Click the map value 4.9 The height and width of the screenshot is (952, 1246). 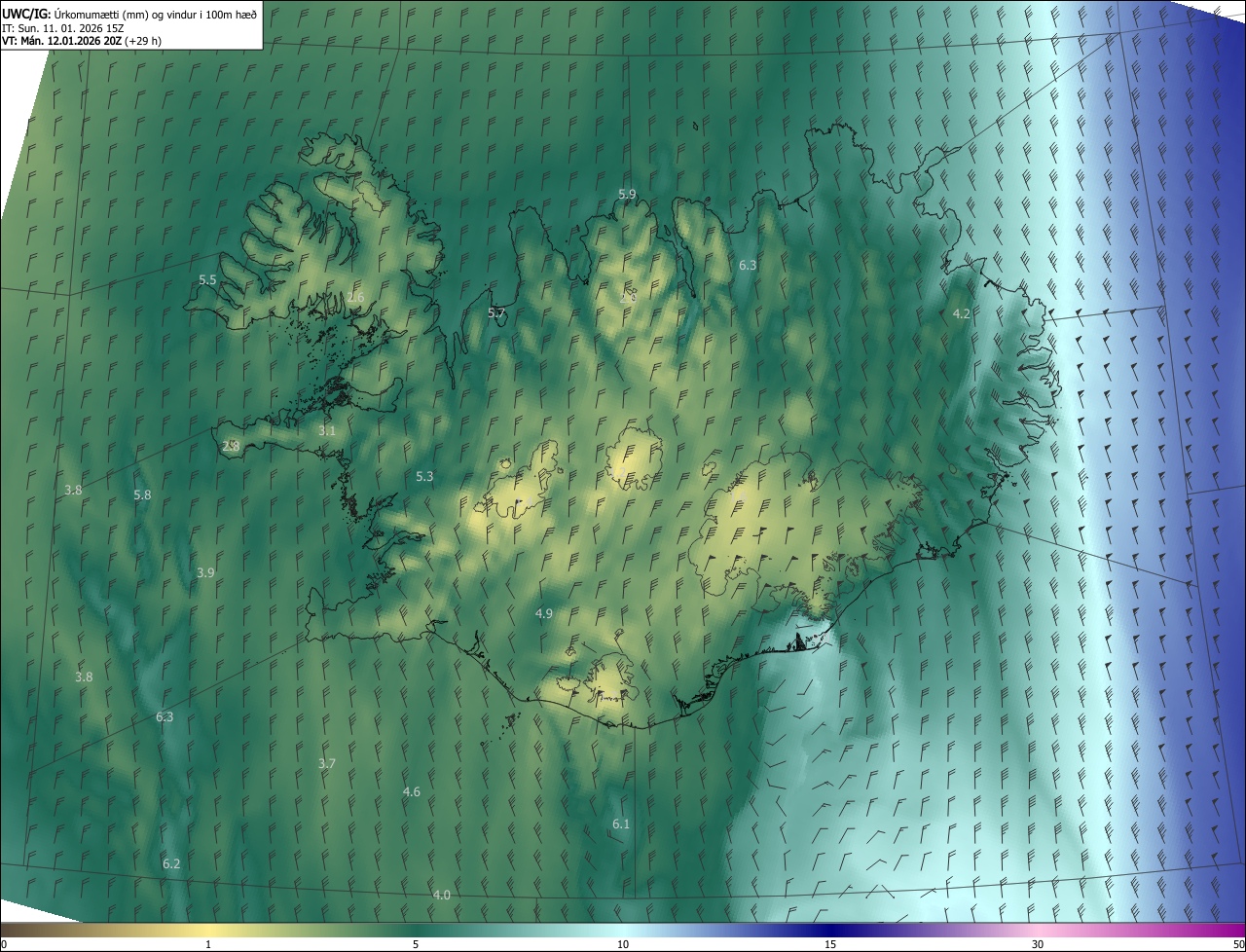544,614
